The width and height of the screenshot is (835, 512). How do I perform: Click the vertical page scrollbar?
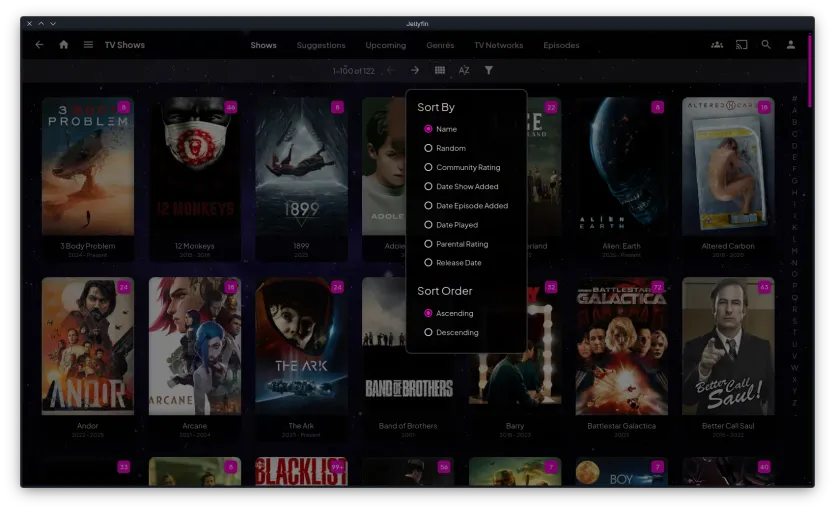coord(810,72)
